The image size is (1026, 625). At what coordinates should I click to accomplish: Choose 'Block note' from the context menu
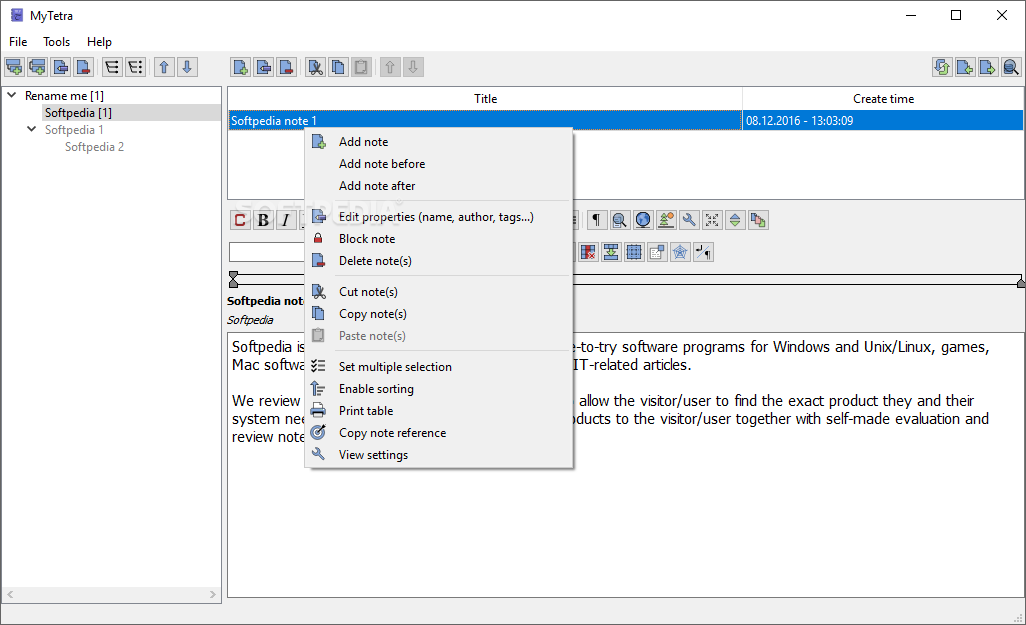click(x=439, y=239)
